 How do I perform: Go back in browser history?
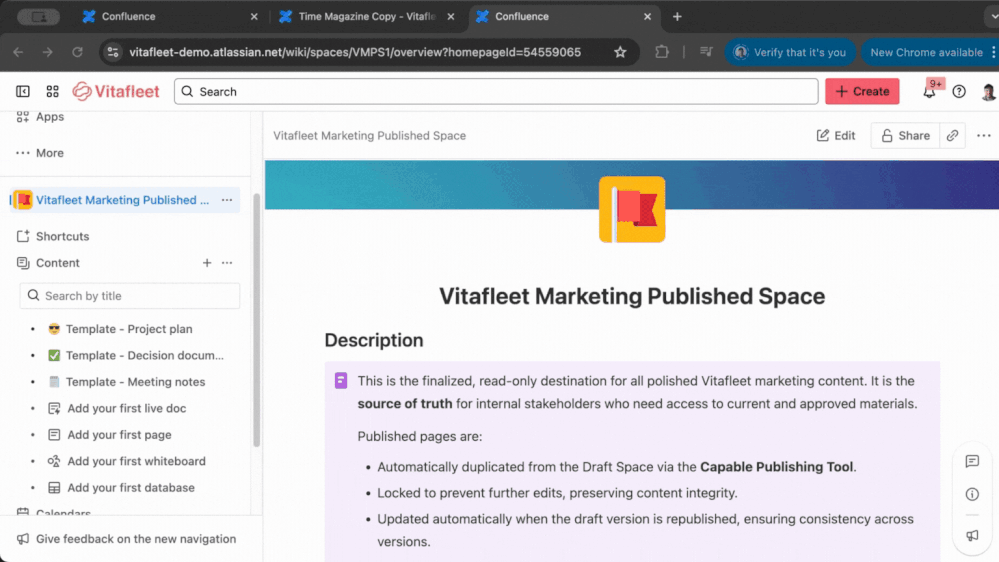tap(18, 52)
